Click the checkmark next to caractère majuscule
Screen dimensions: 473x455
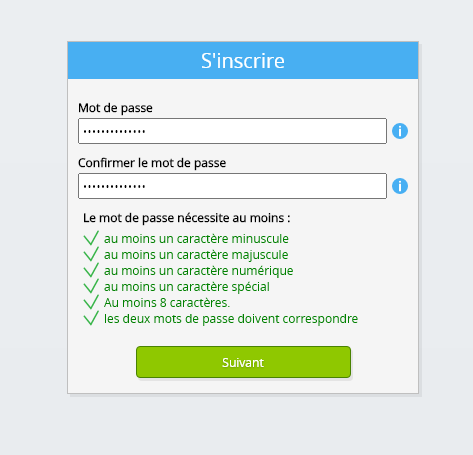91,254
